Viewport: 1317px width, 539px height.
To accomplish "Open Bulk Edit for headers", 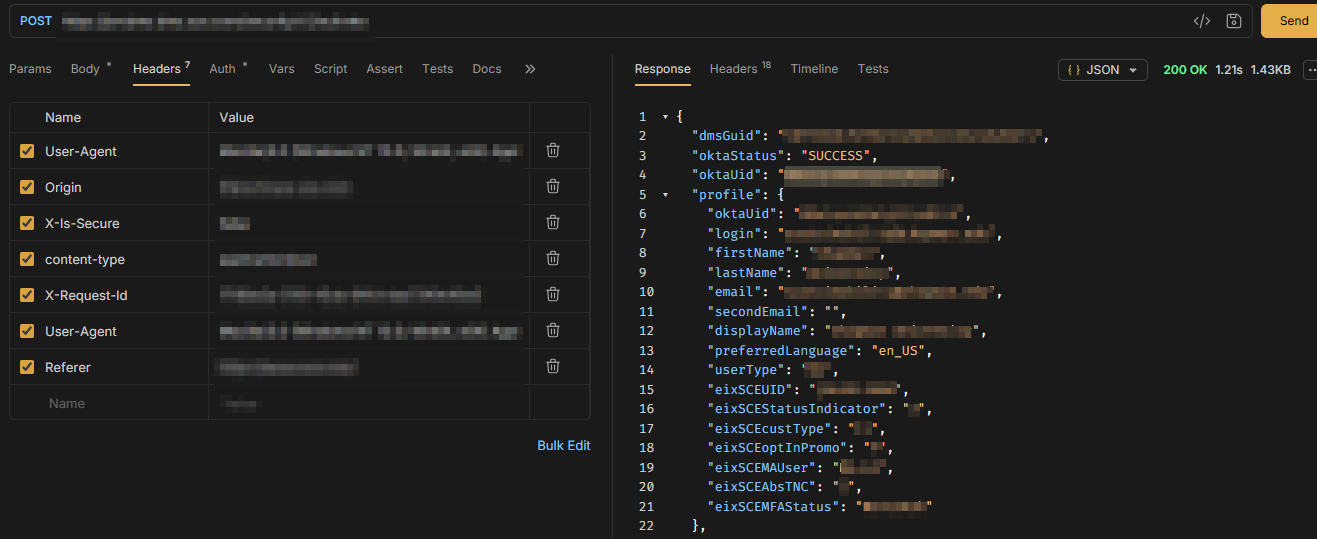I will (564, 445).
